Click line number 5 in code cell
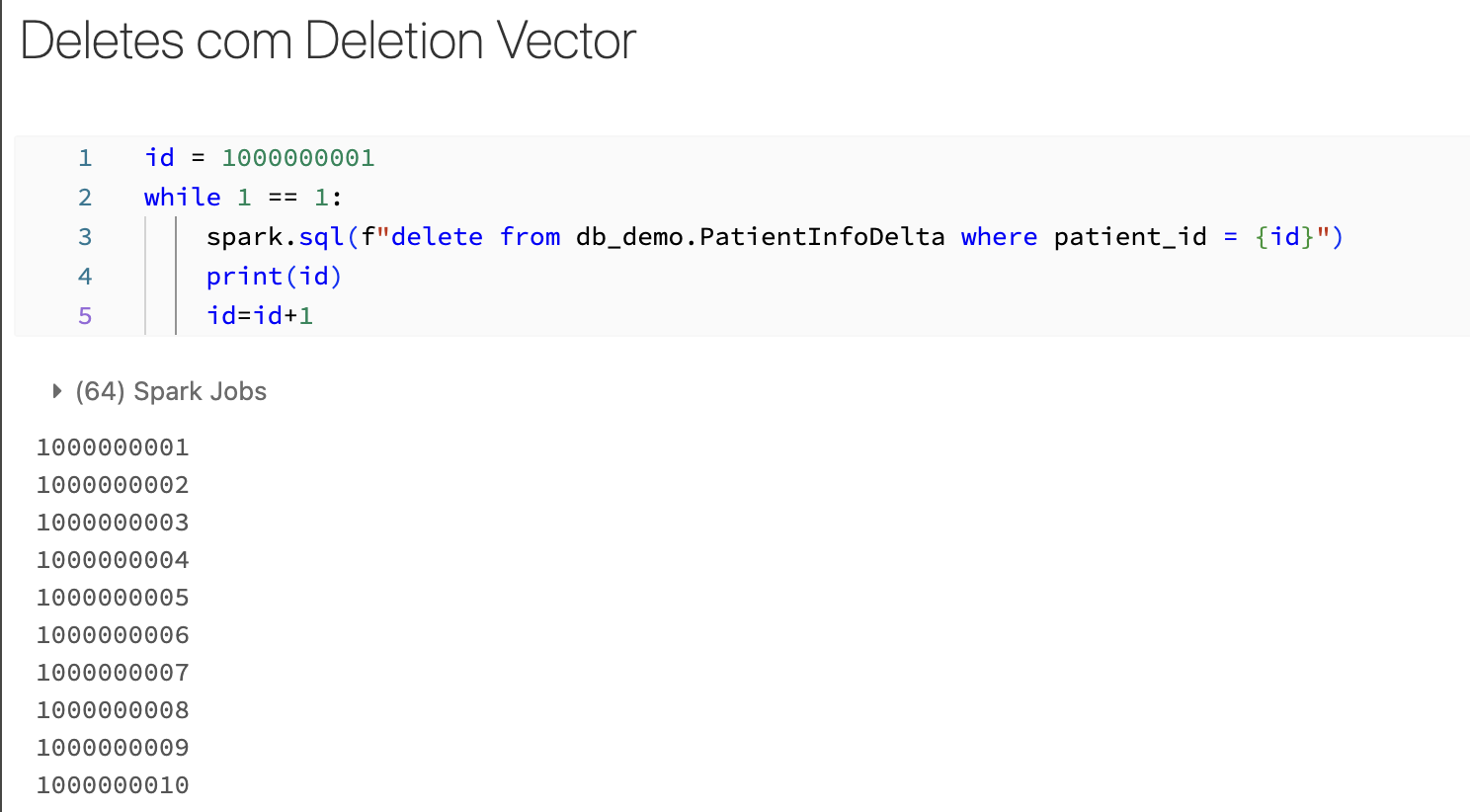The image size is (1470, 812). point(85,316)
